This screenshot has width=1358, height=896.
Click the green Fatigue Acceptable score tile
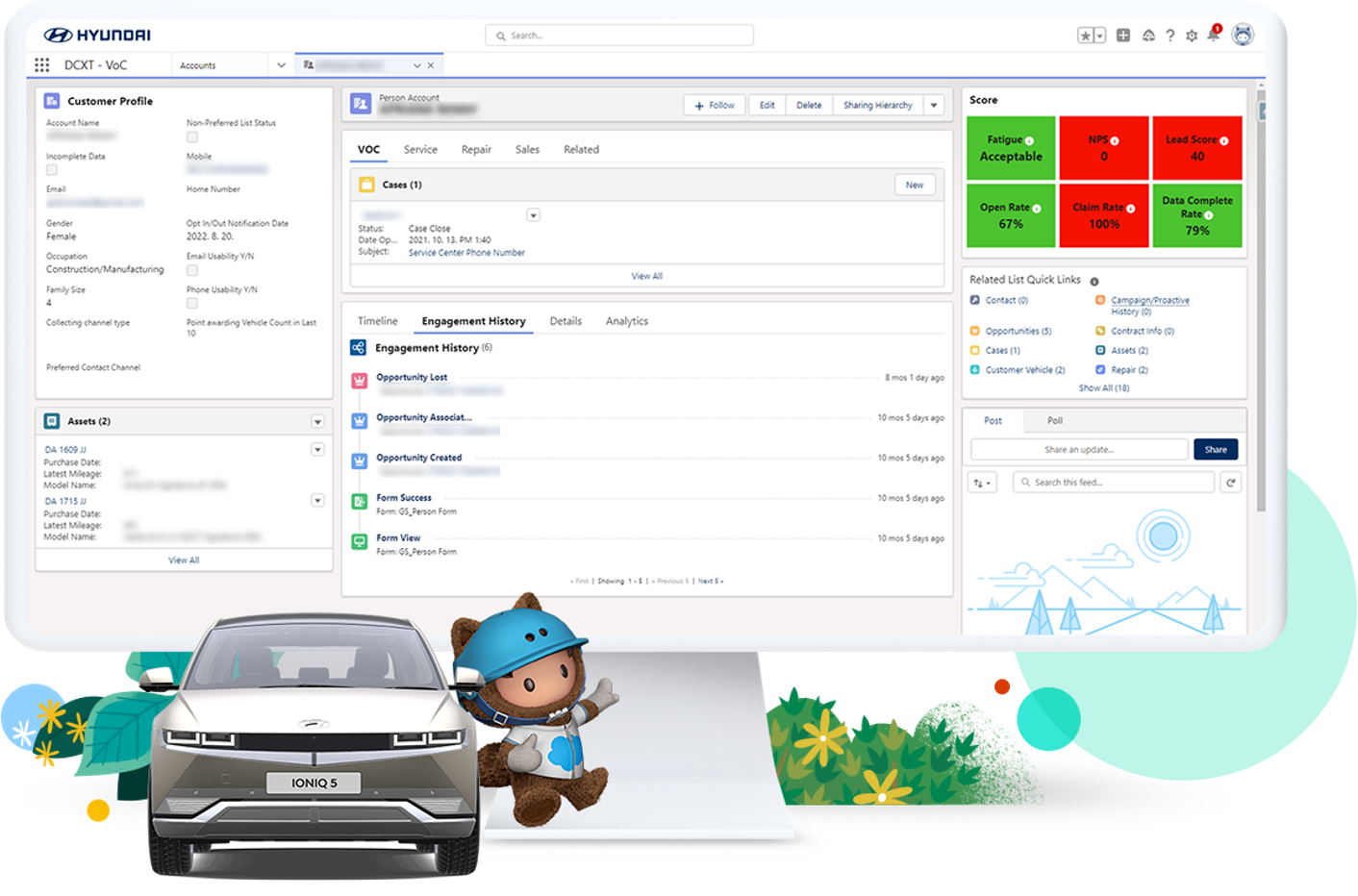pos(1011,148)
